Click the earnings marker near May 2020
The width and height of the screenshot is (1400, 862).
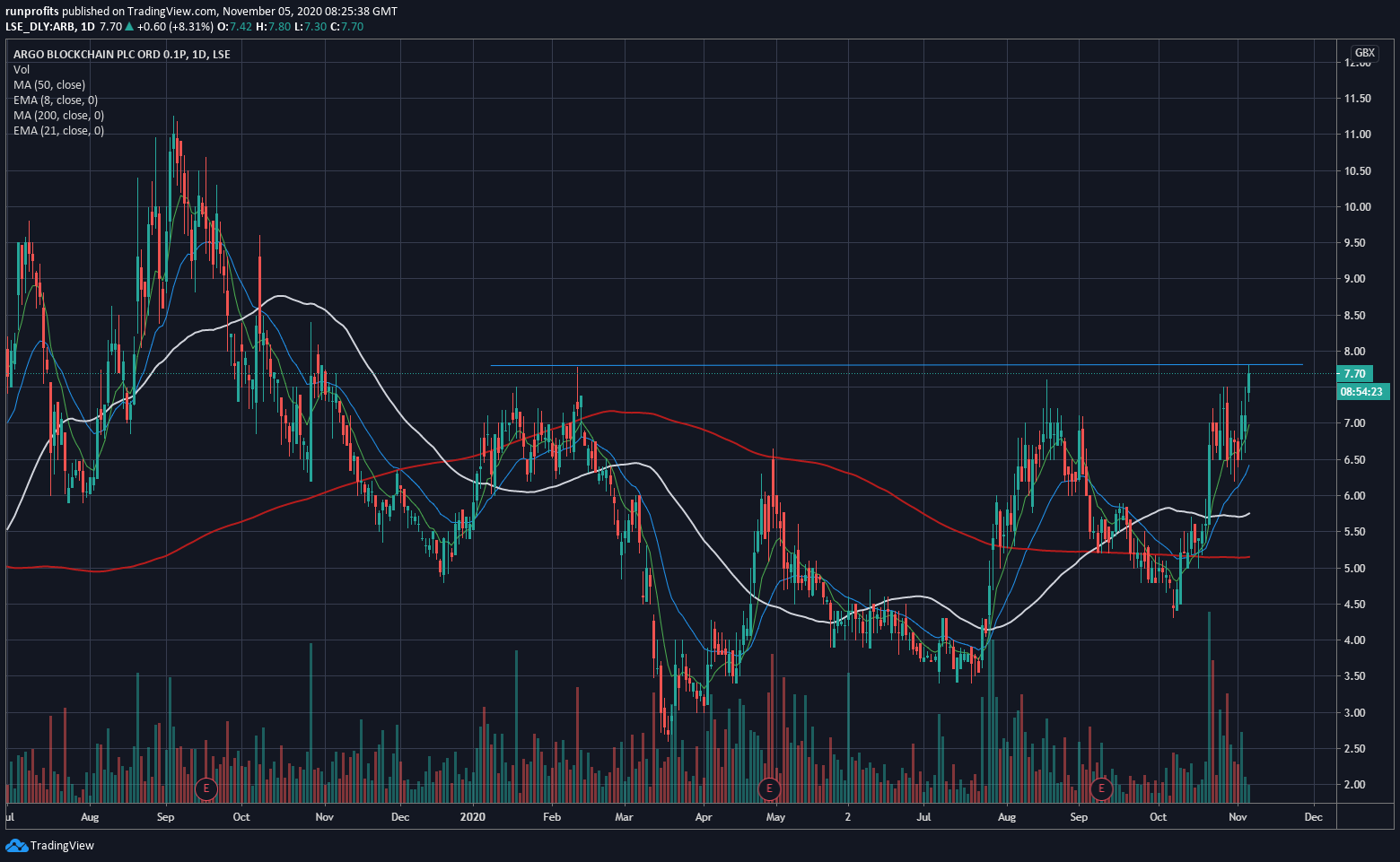pos(769,789)
